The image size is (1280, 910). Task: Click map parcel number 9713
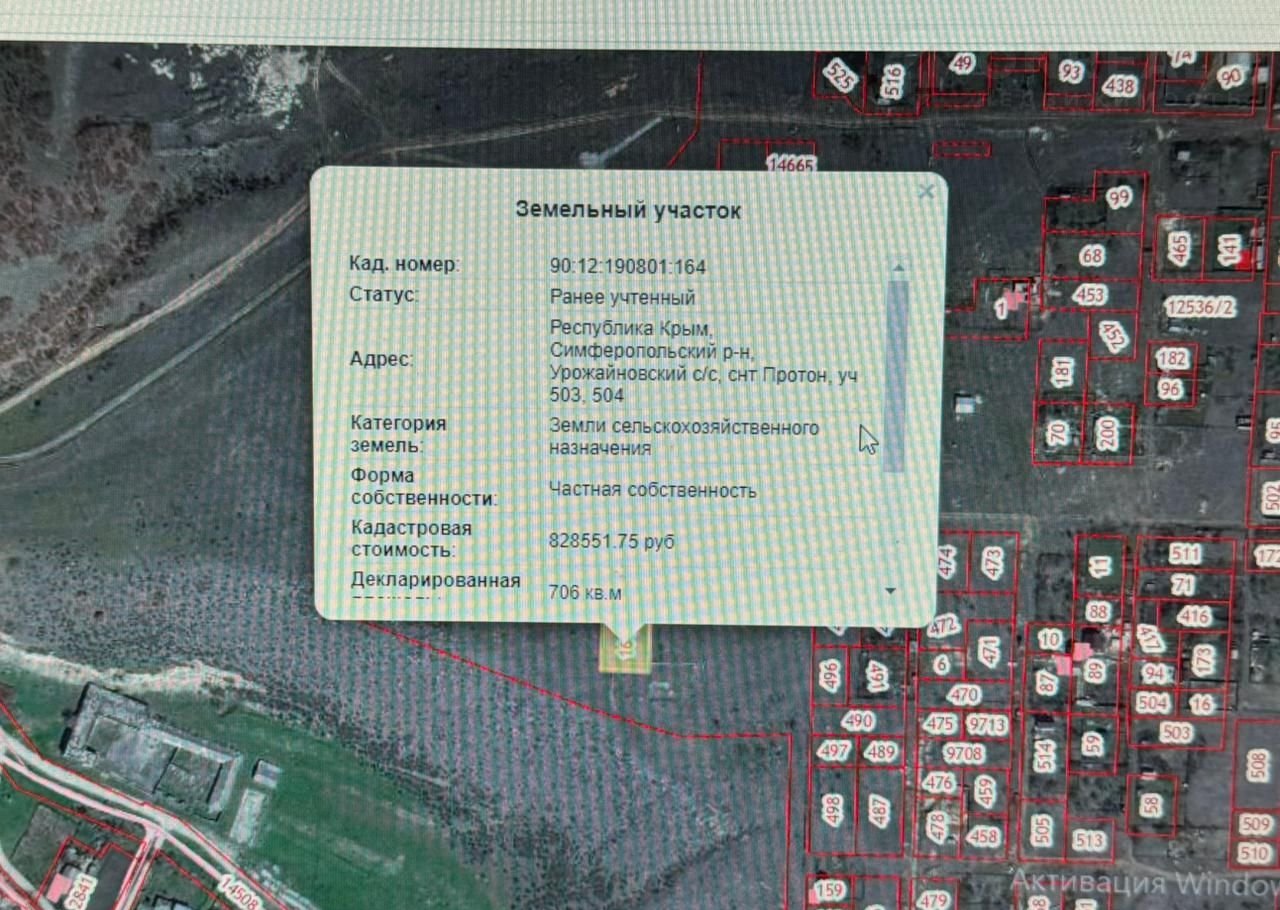(987, 724)
